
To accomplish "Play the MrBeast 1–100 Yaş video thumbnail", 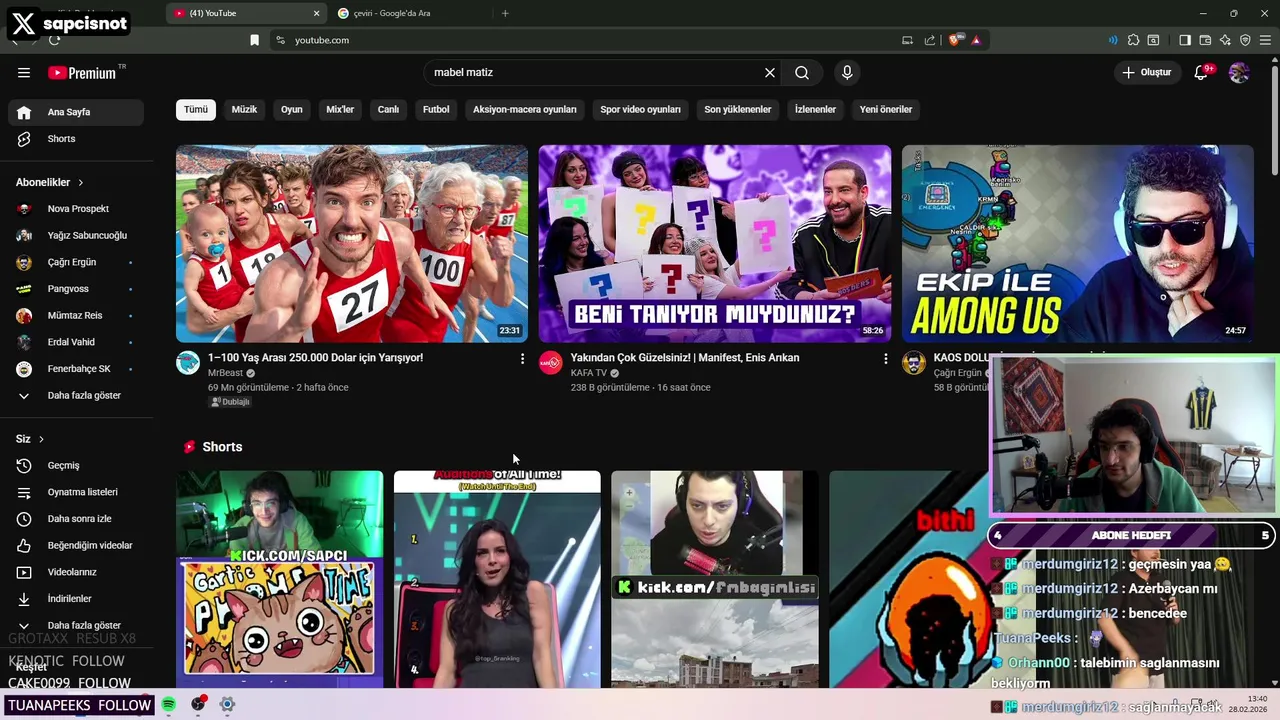I will coord(352,244).
